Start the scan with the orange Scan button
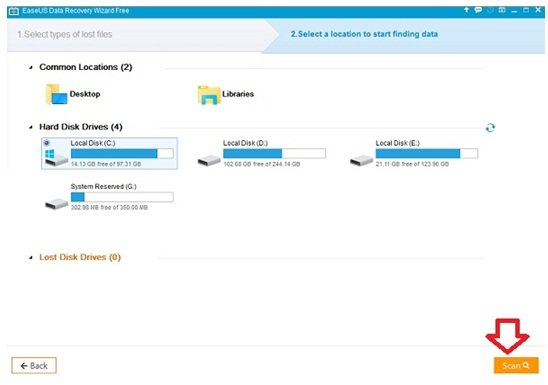The image size is (548, 385). (516, 365)
